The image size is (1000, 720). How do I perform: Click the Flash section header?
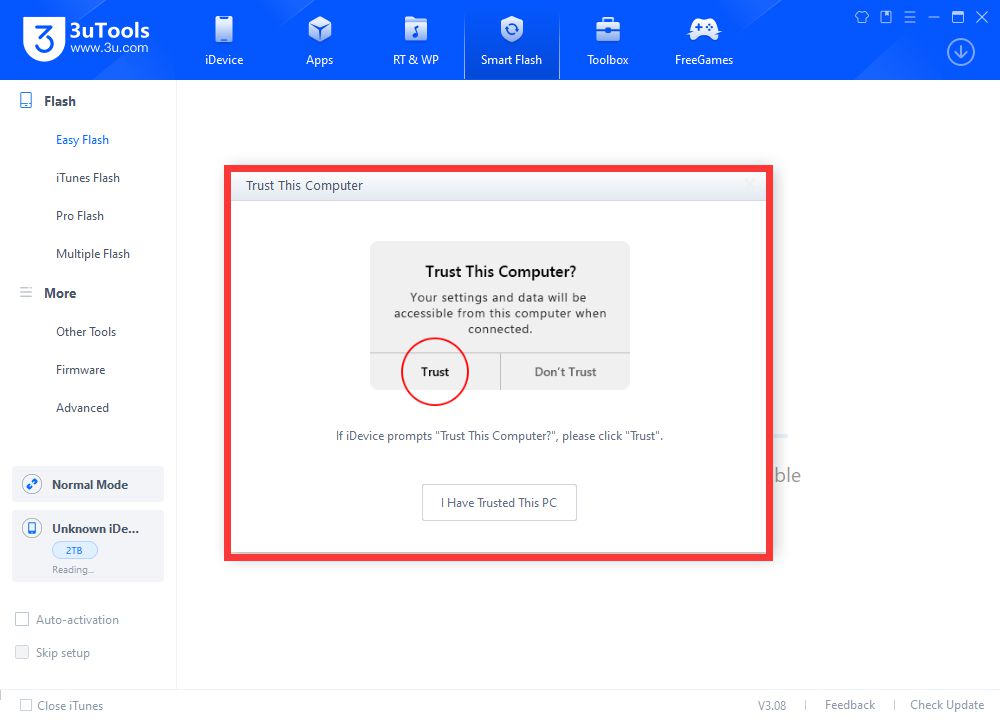tap(60, 101)
